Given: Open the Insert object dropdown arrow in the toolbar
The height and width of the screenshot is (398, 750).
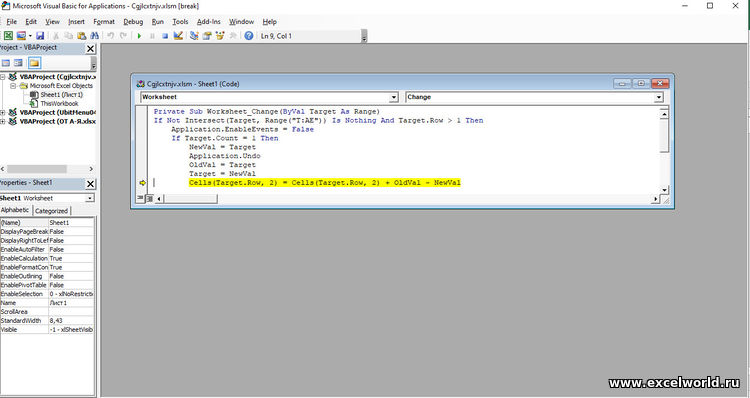Looking at the screenshot, I should point(30,36).
